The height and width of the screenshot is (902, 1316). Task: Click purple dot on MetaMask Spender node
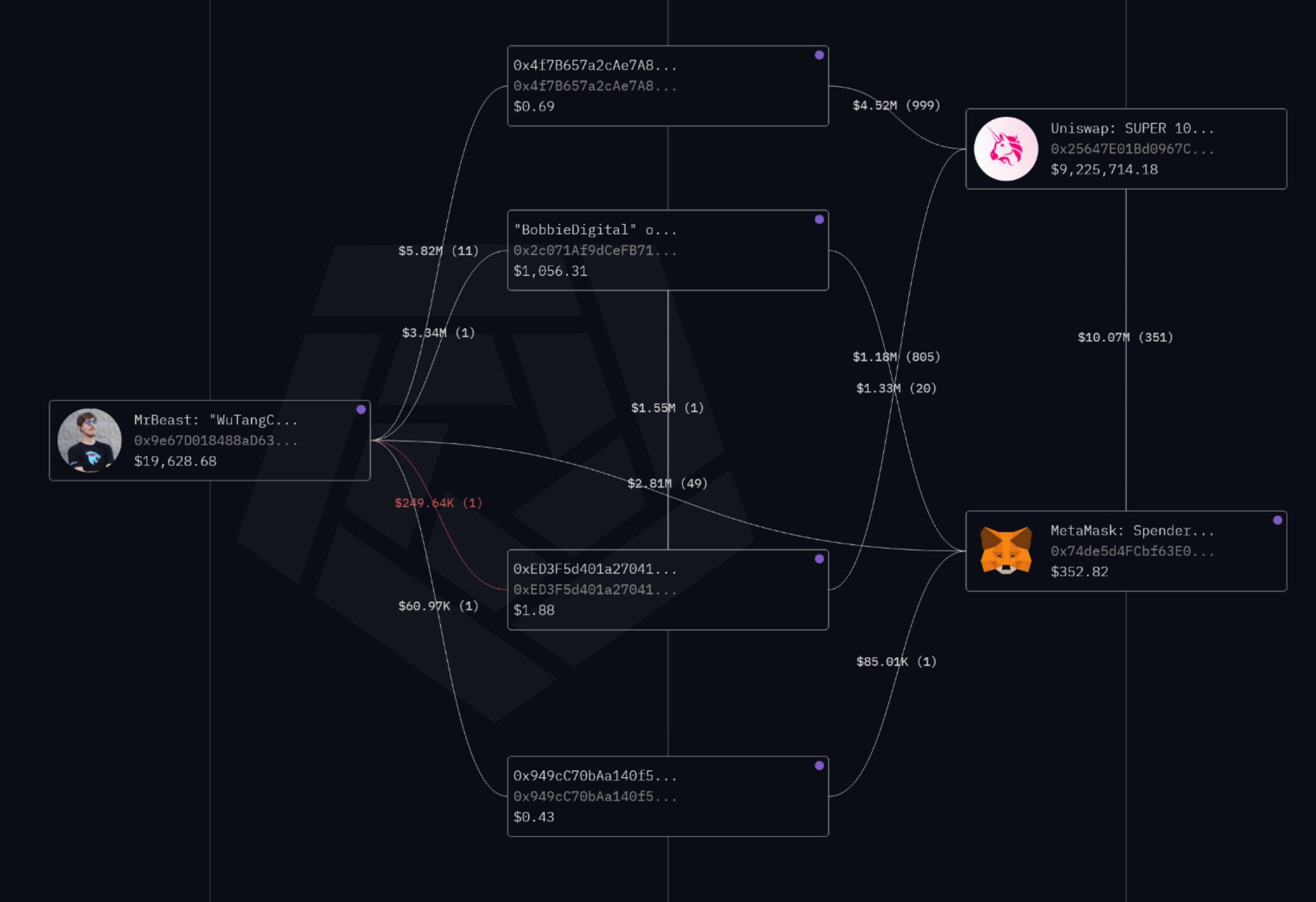point(1277,520)
